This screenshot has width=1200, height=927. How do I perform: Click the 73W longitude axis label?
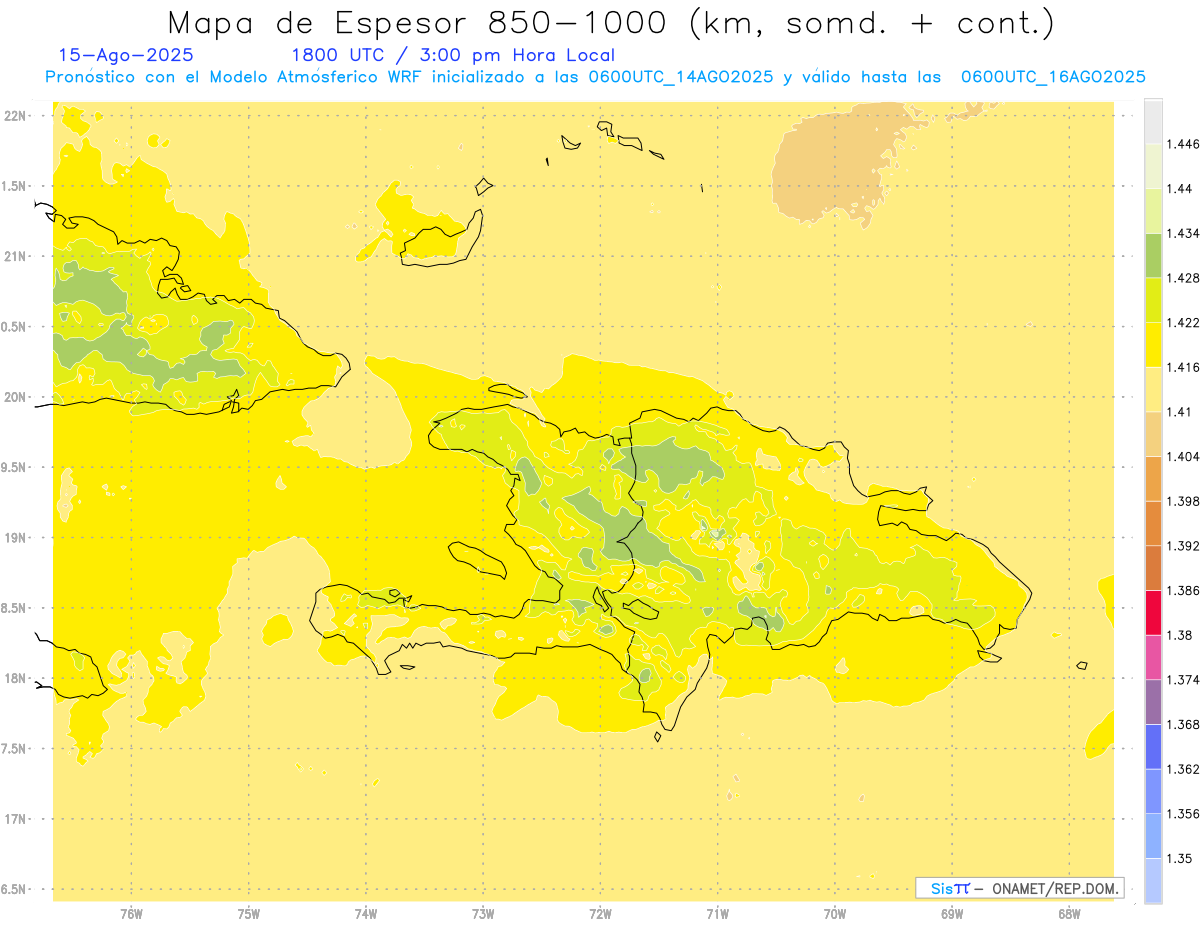point(482,913)
